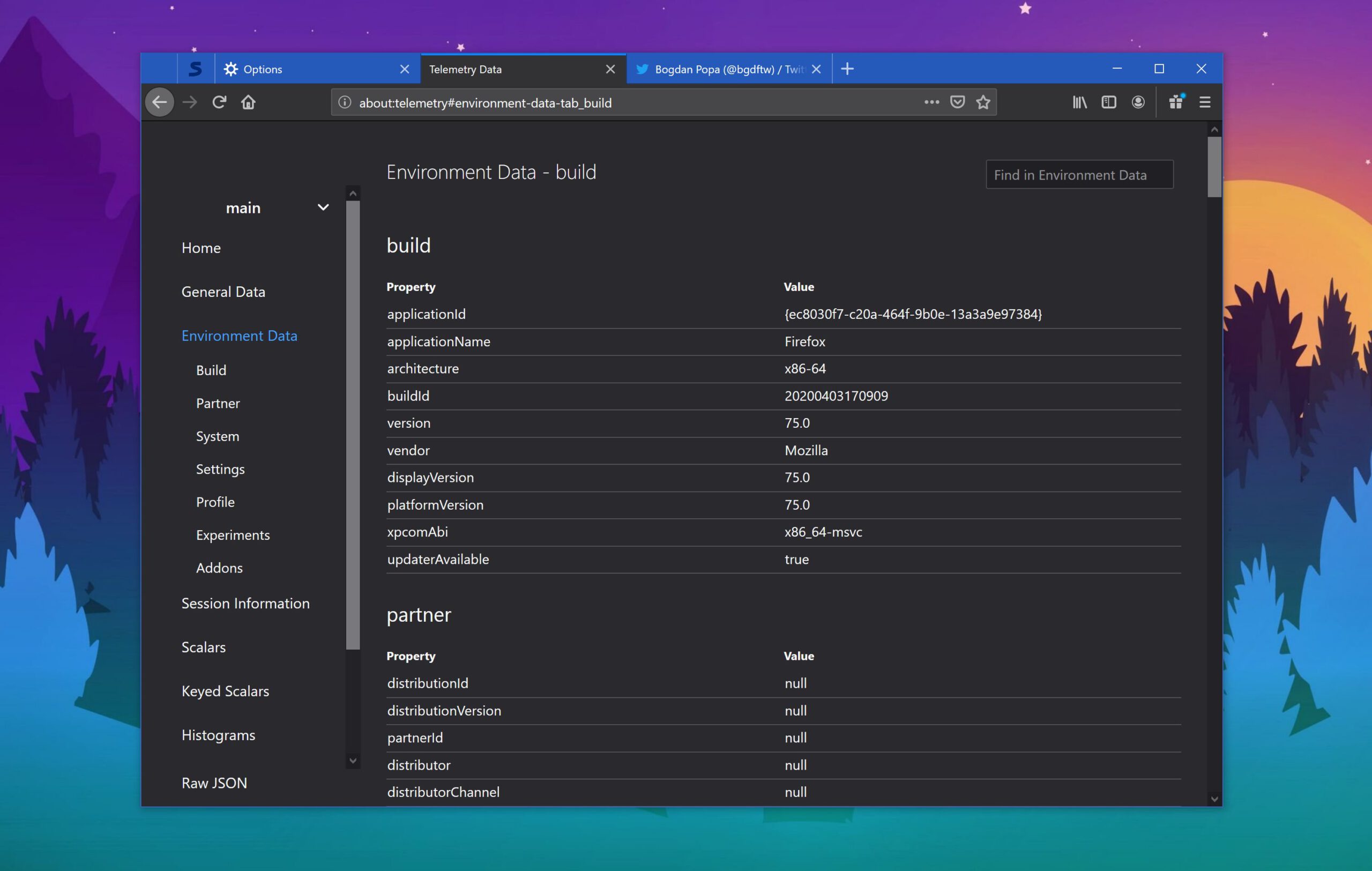This screenshot has height=871, width=1372.
Task: Click the Back navigation arrow
Action: [x=160, y=102]
